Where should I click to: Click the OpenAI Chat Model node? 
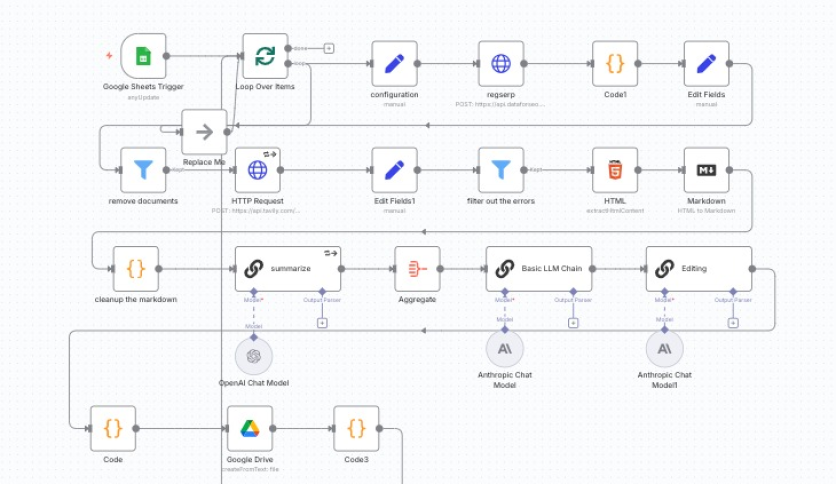[254, 356]
